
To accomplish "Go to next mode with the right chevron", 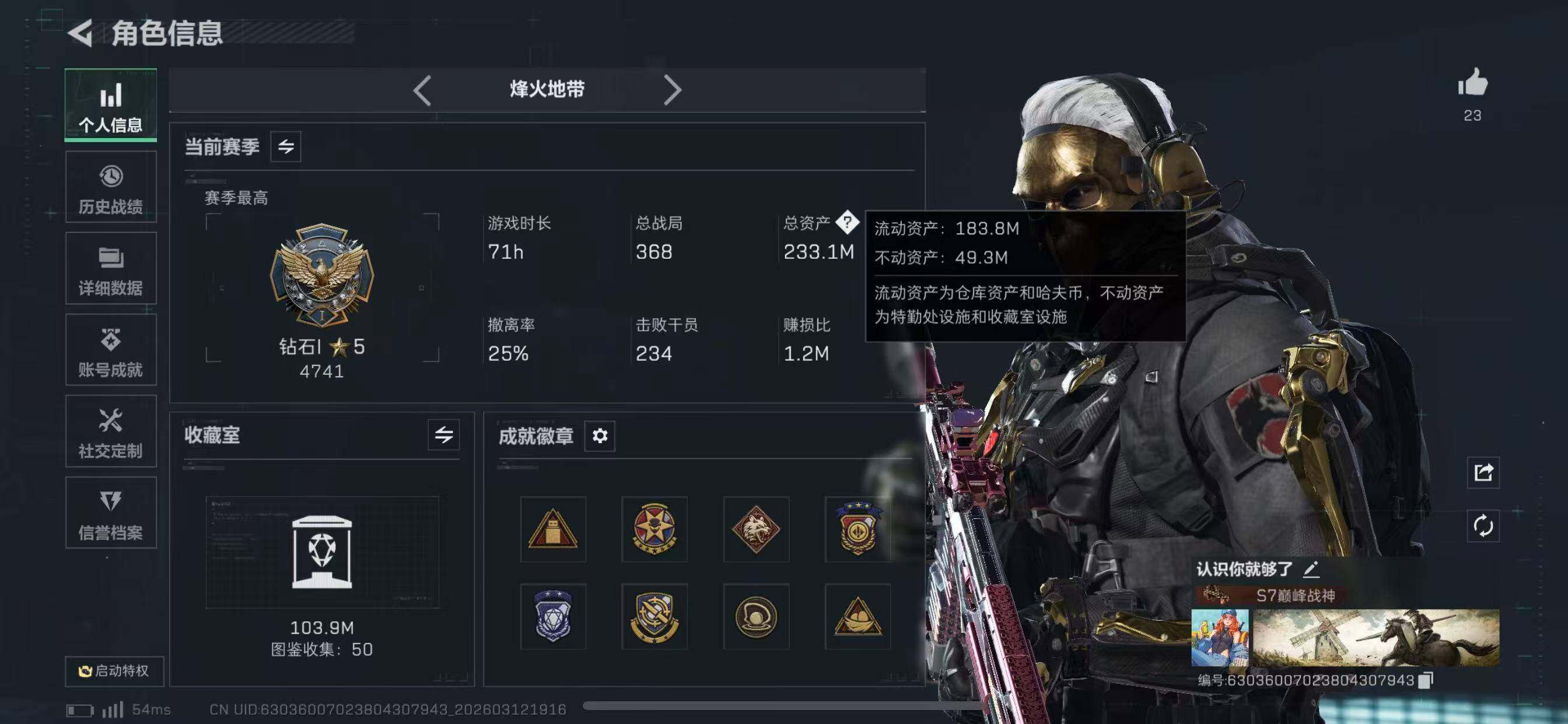I will click(672, 90).
